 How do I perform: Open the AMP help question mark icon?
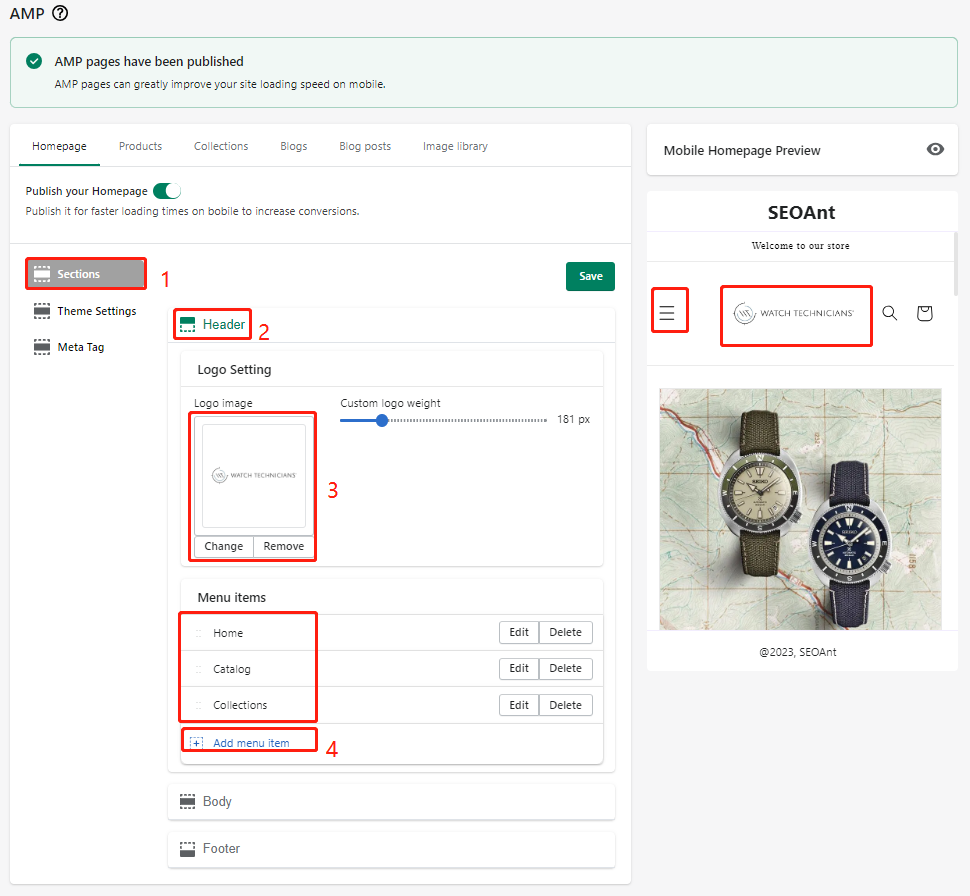[x=60, y=13]
